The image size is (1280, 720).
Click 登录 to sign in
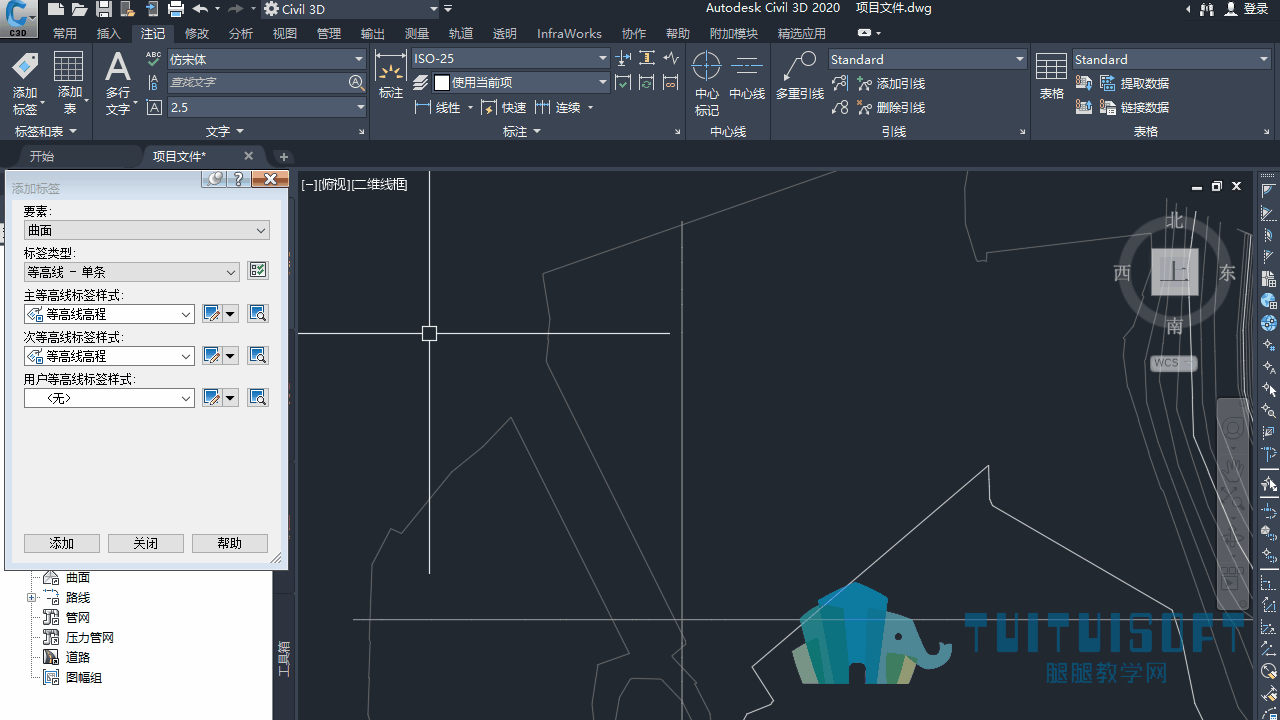coord(1256,9)
